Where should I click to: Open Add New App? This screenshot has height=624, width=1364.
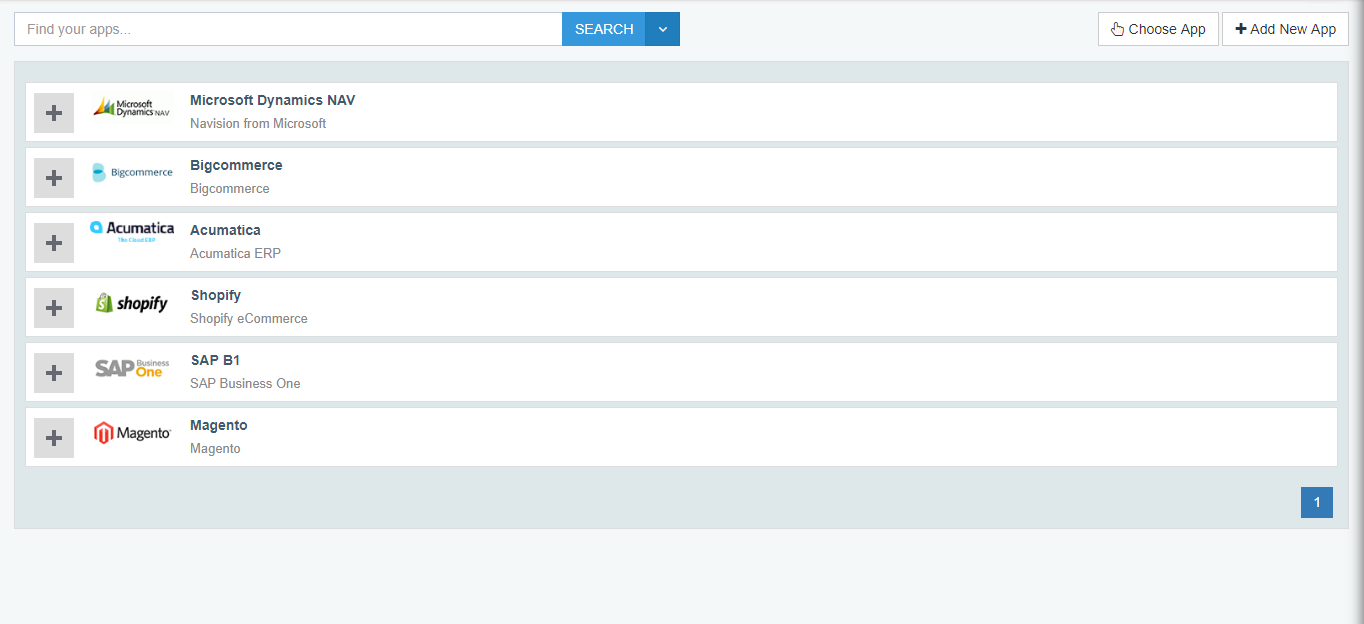[1285, 28]
